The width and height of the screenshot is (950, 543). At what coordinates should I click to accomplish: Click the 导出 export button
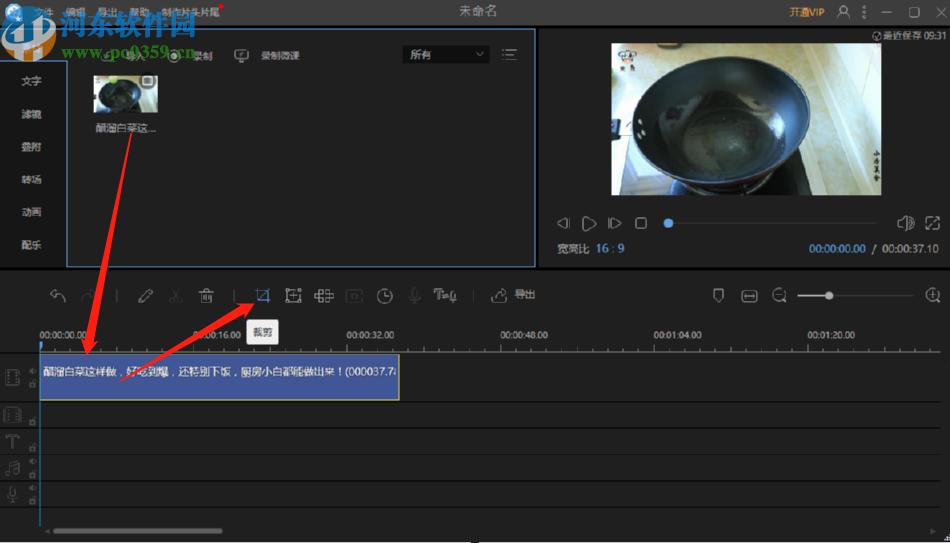(x=514, y=295)
